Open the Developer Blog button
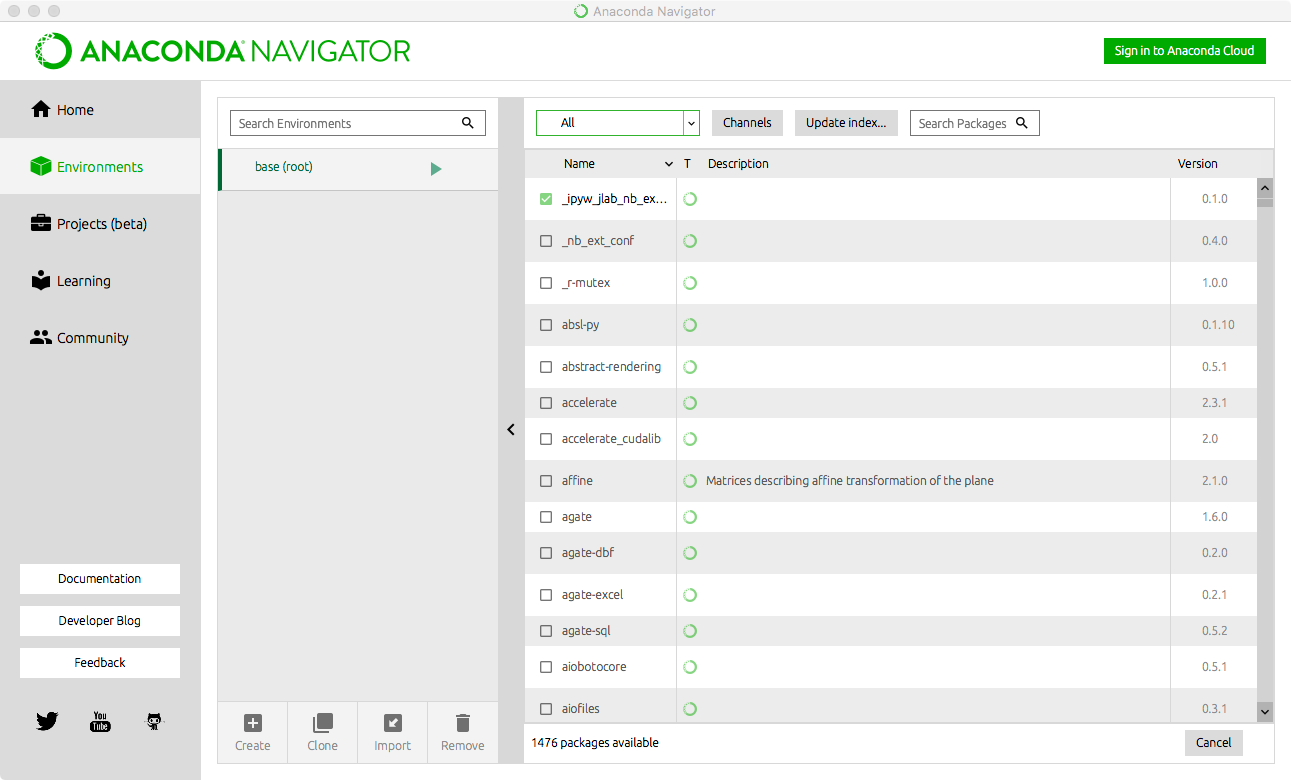This screenshot has height=780, width=1291. (100, 621)
